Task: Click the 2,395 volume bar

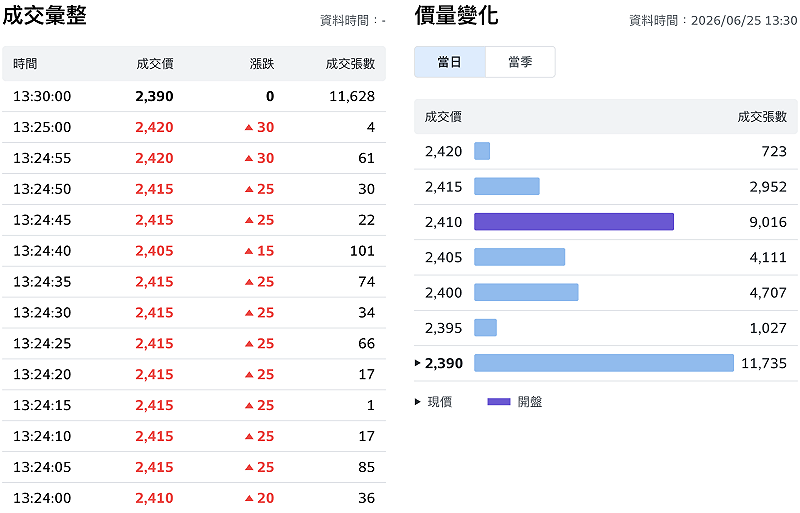Action: click(485, 328)
